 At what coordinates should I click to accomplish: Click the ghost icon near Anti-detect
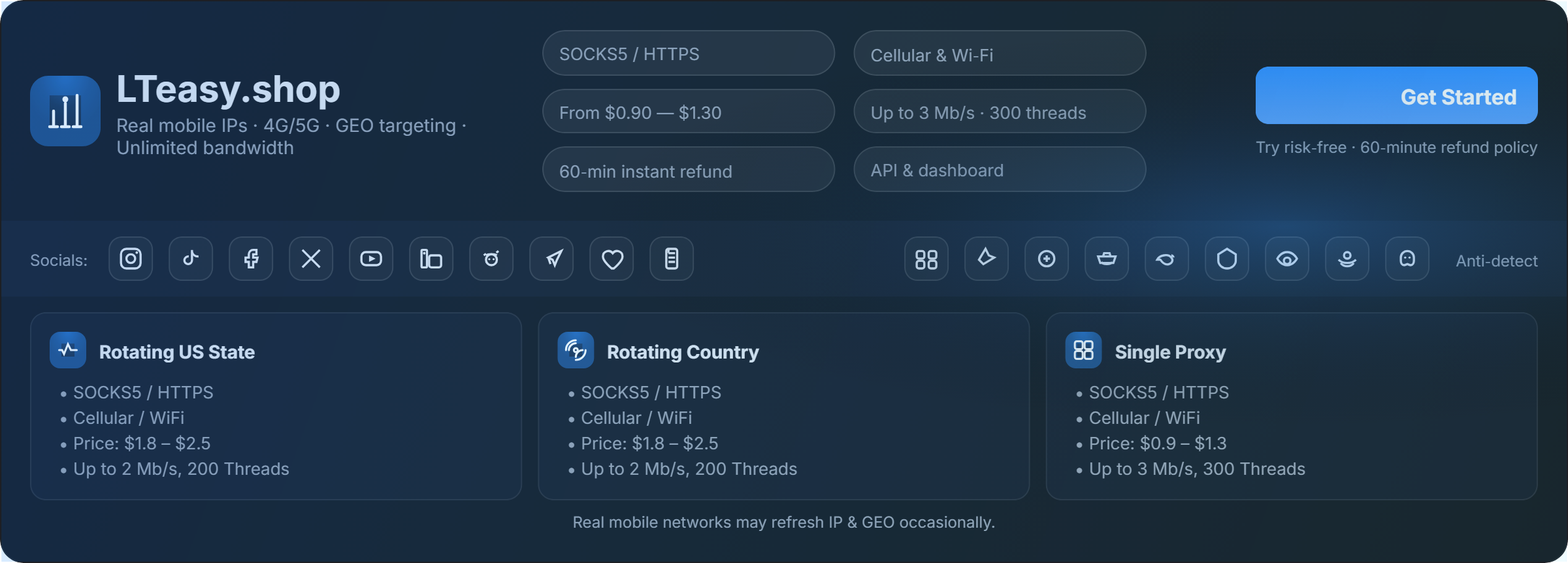click(1407, 259)
